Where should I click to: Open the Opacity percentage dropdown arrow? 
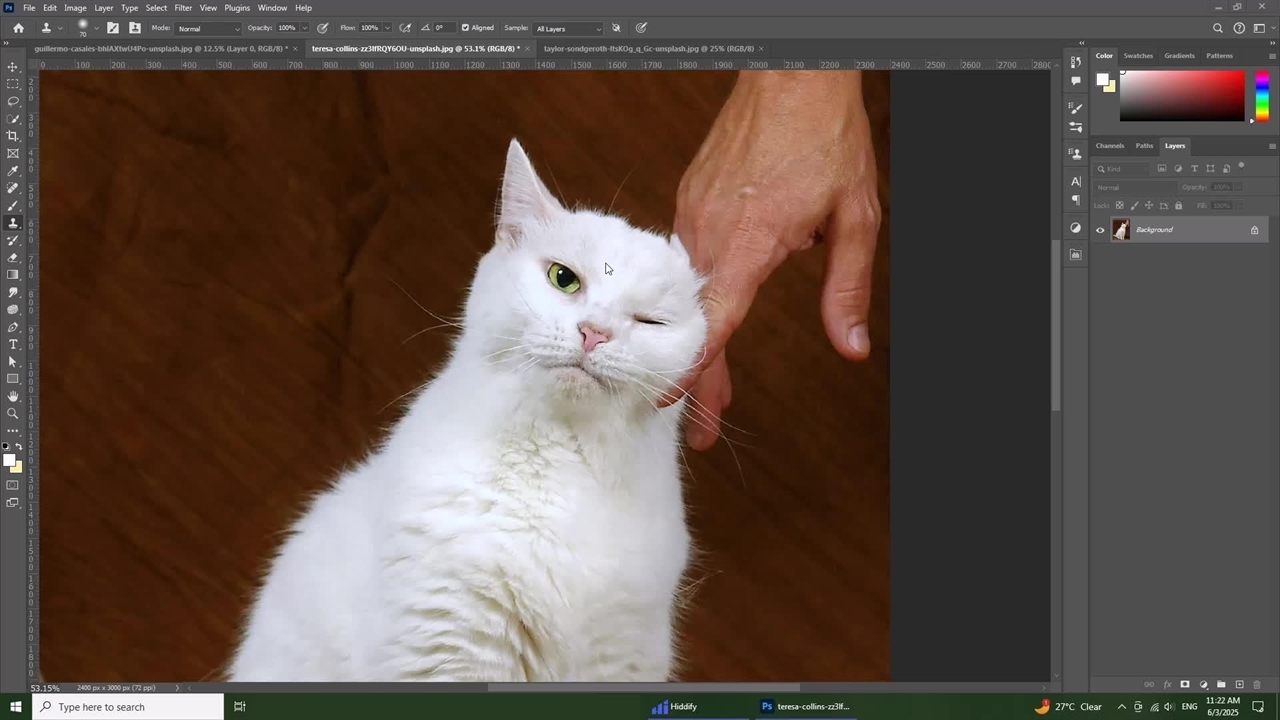[x=305, y=28]
